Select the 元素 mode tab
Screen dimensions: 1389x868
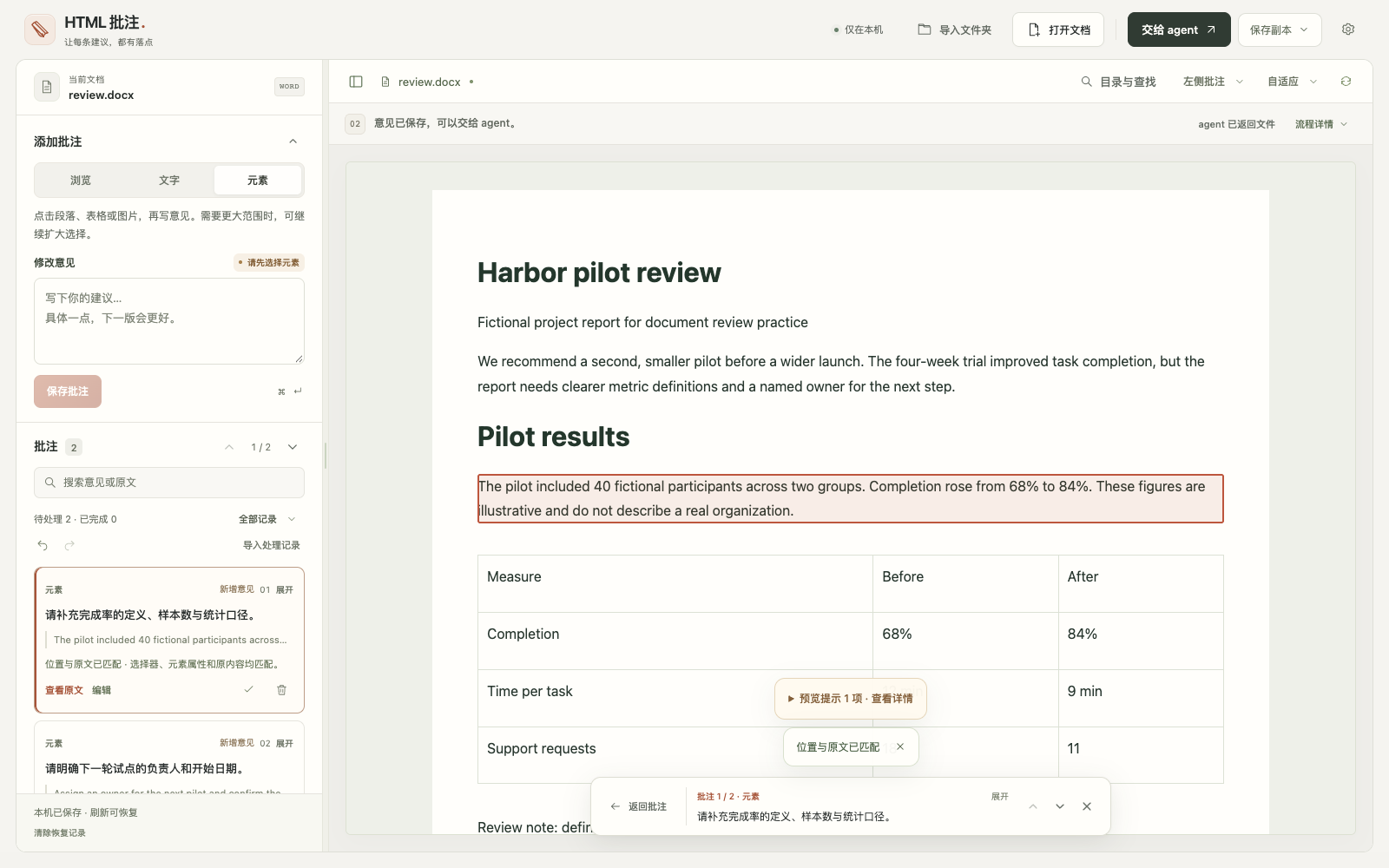click(258, 181)
